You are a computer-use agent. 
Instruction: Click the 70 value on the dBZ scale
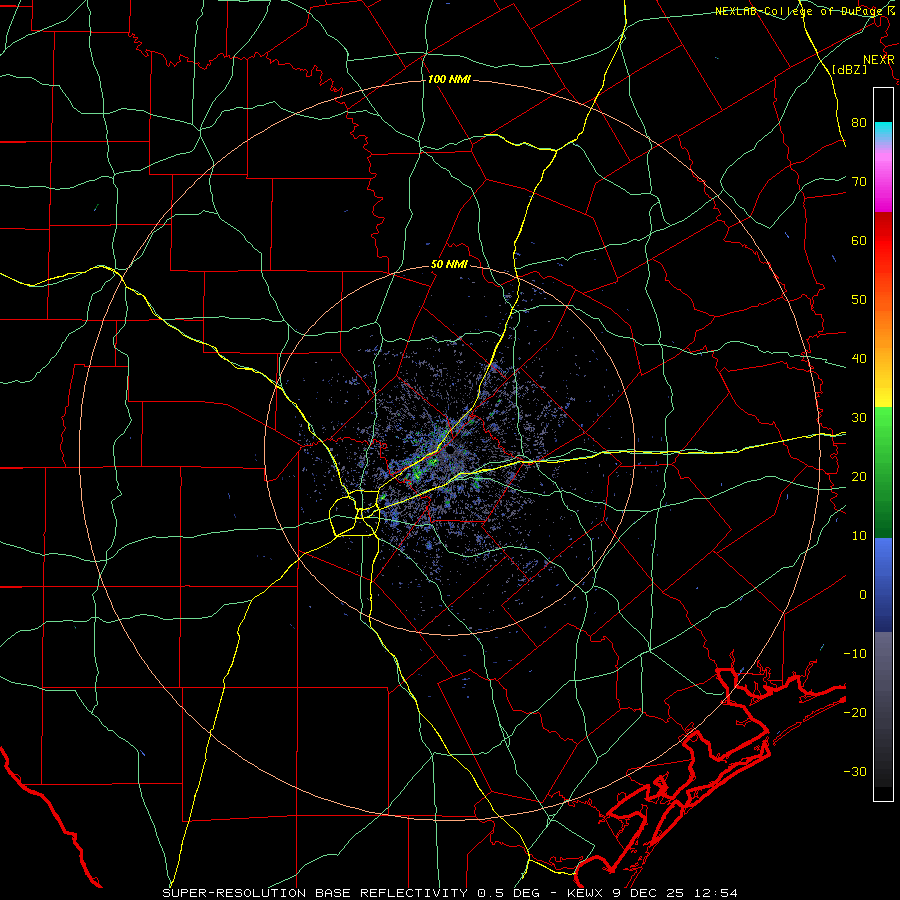point(859,181)
